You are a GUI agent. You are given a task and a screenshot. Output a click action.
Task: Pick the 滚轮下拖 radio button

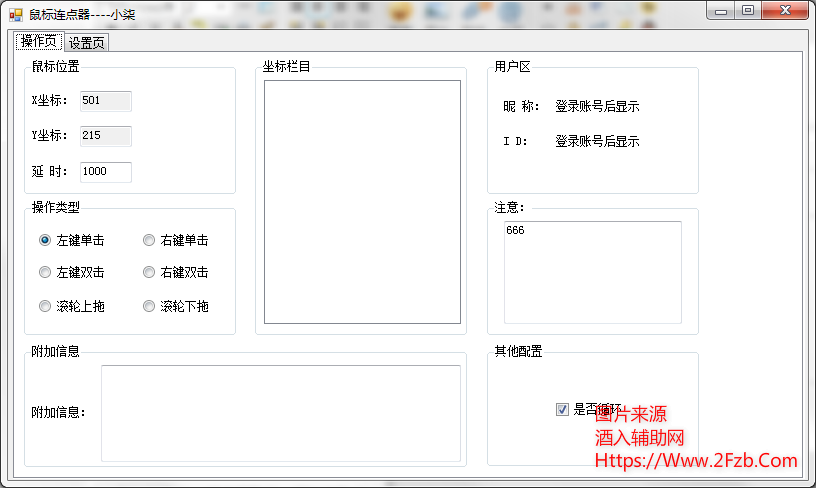point(149,307)
